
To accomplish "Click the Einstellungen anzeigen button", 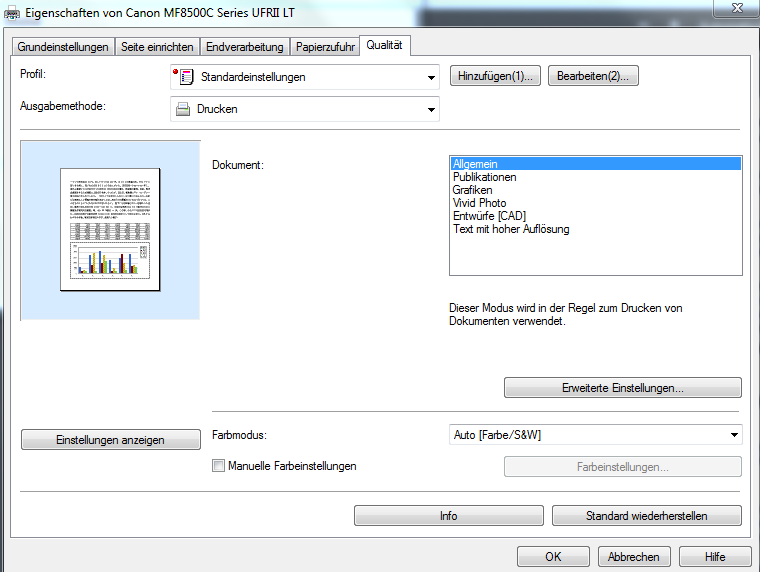I will click(x=111, y=440).
